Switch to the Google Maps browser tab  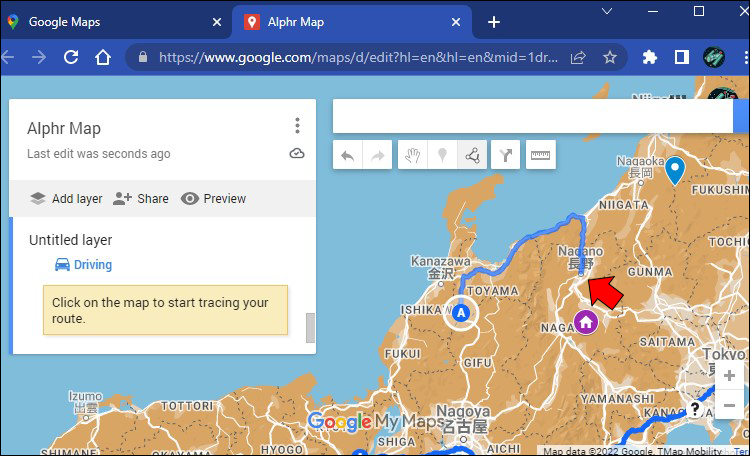pos(114,22)
